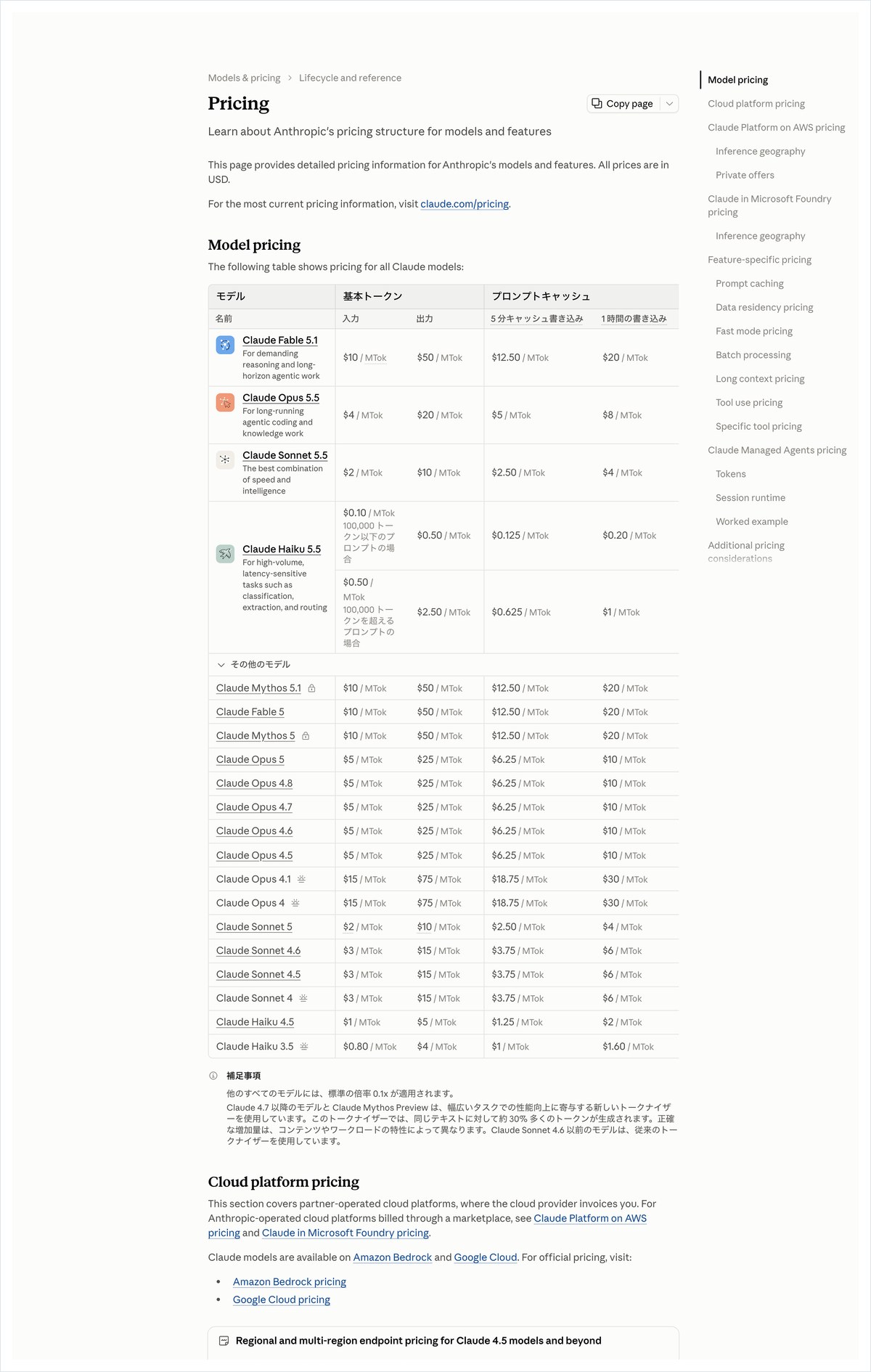Open the Models & pricing breadcrumb

pyautogui.click(x=244, y=78)
